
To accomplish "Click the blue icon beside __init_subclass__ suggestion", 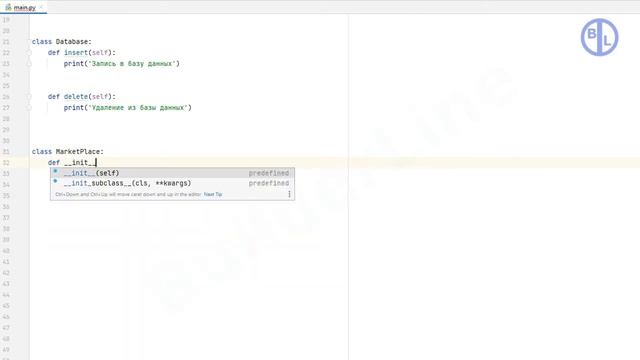I will pos(56,181).
